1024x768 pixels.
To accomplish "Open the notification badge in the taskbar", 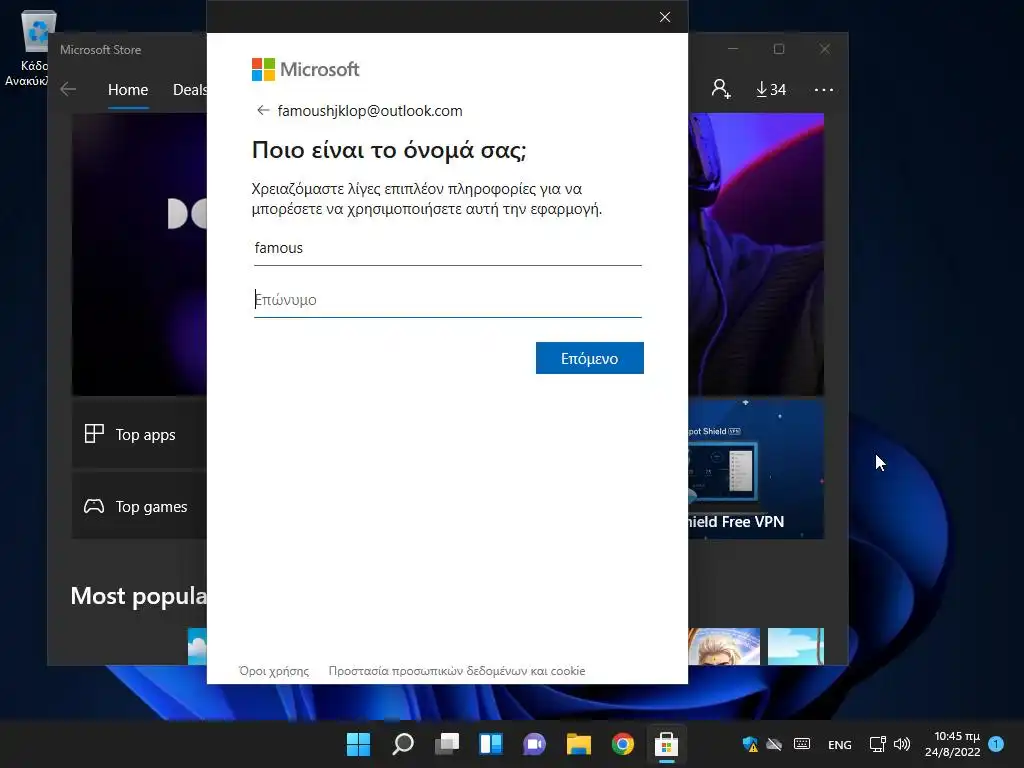I will (x=996, y=743).
